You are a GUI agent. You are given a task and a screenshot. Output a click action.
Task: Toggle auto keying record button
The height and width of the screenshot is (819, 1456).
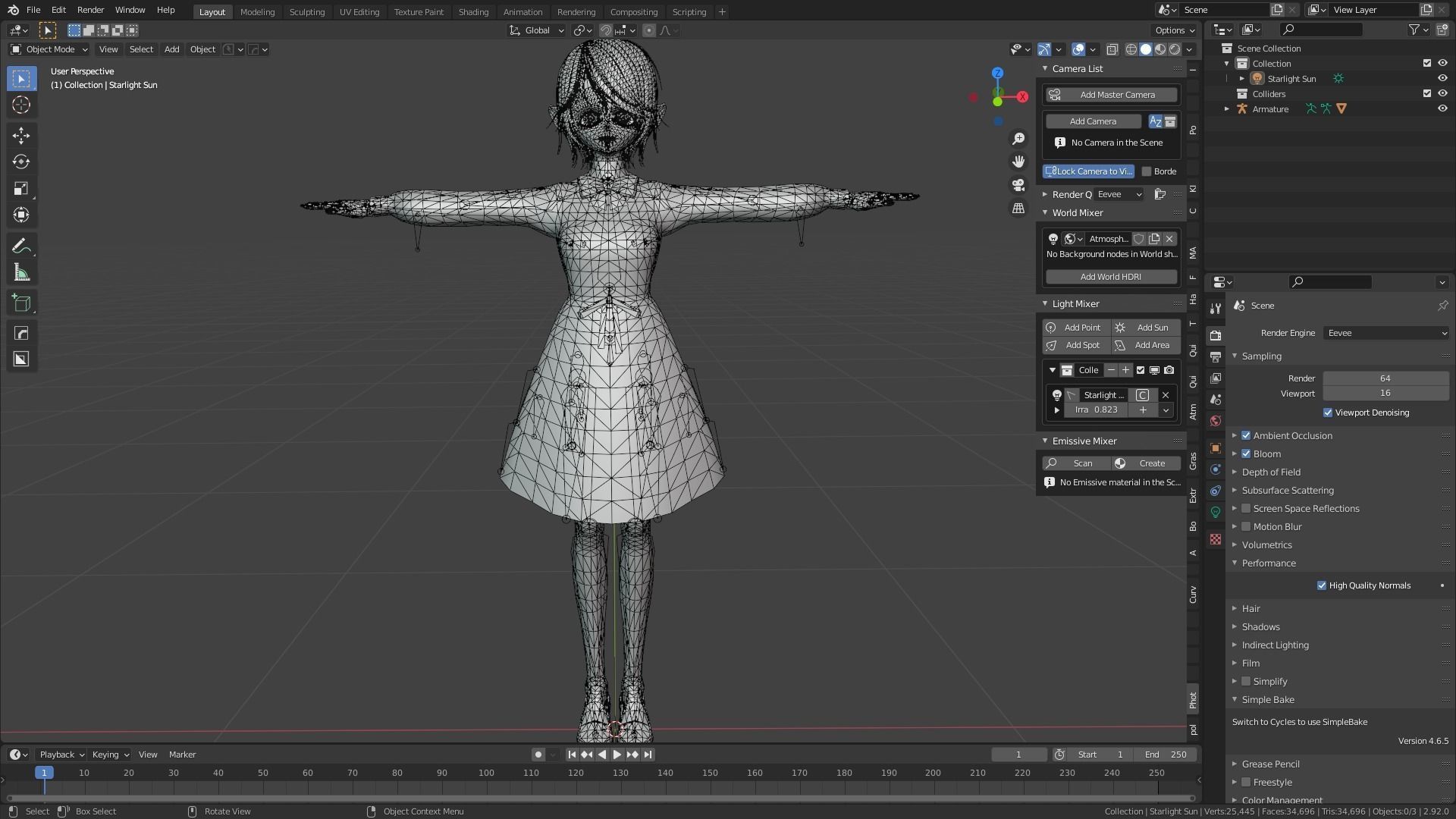pyautogui.click(x=538, y=755)
